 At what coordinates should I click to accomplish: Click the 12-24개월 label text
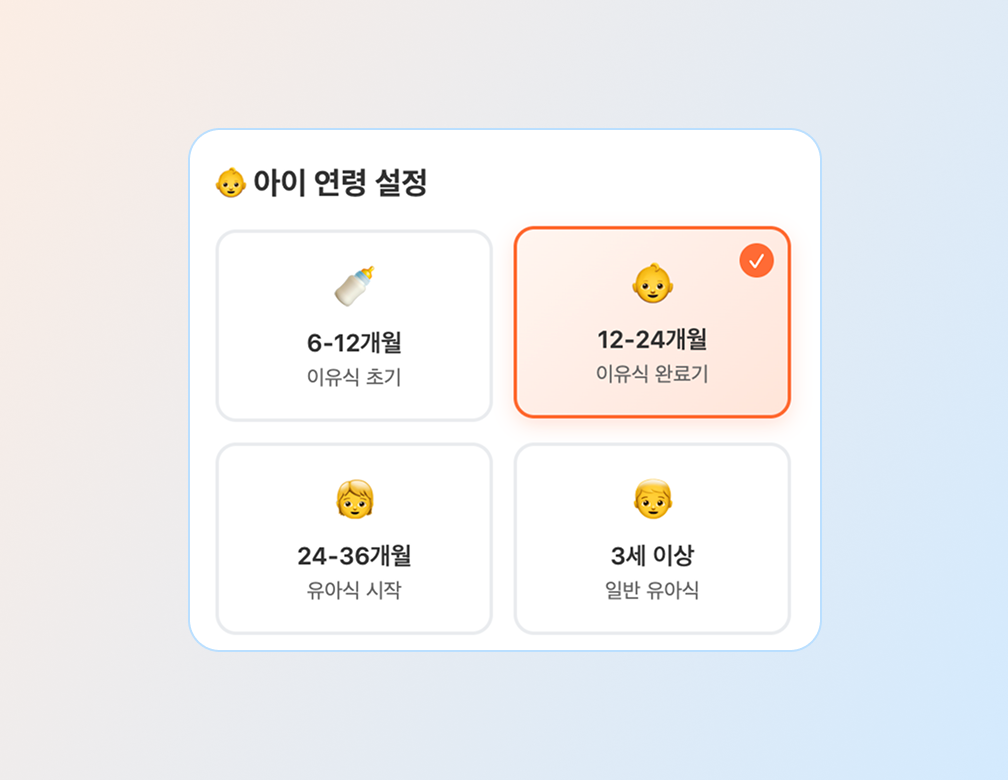[652, 339]
